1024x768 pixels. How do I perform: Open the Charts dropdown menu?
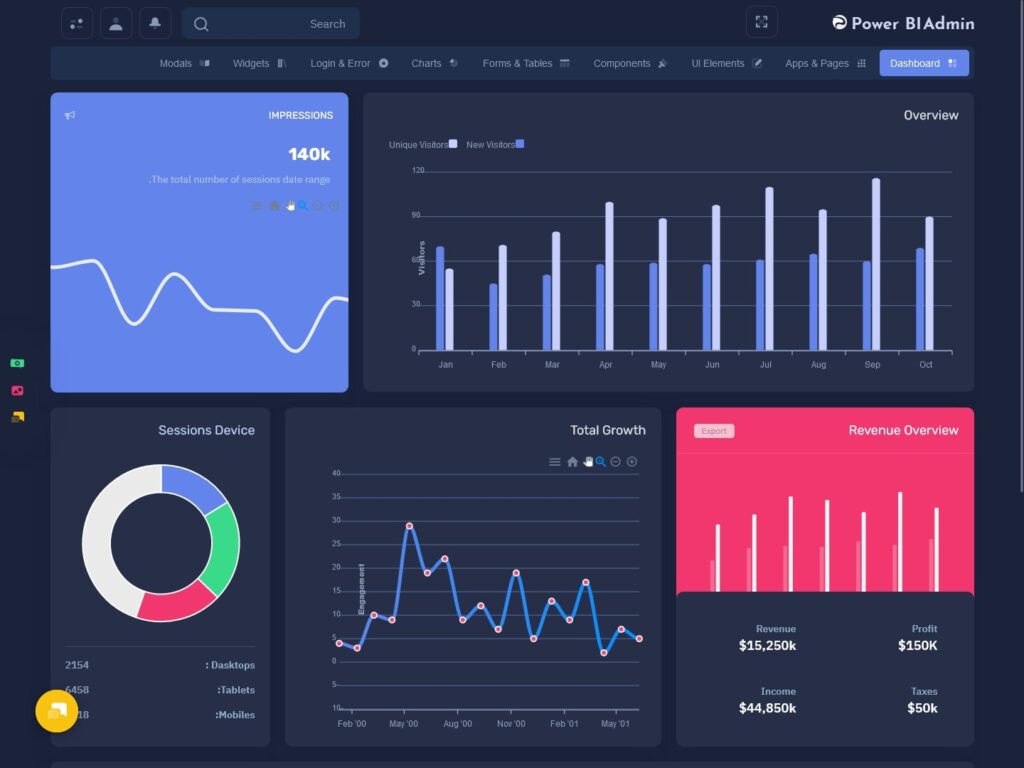tap(430, 63)
